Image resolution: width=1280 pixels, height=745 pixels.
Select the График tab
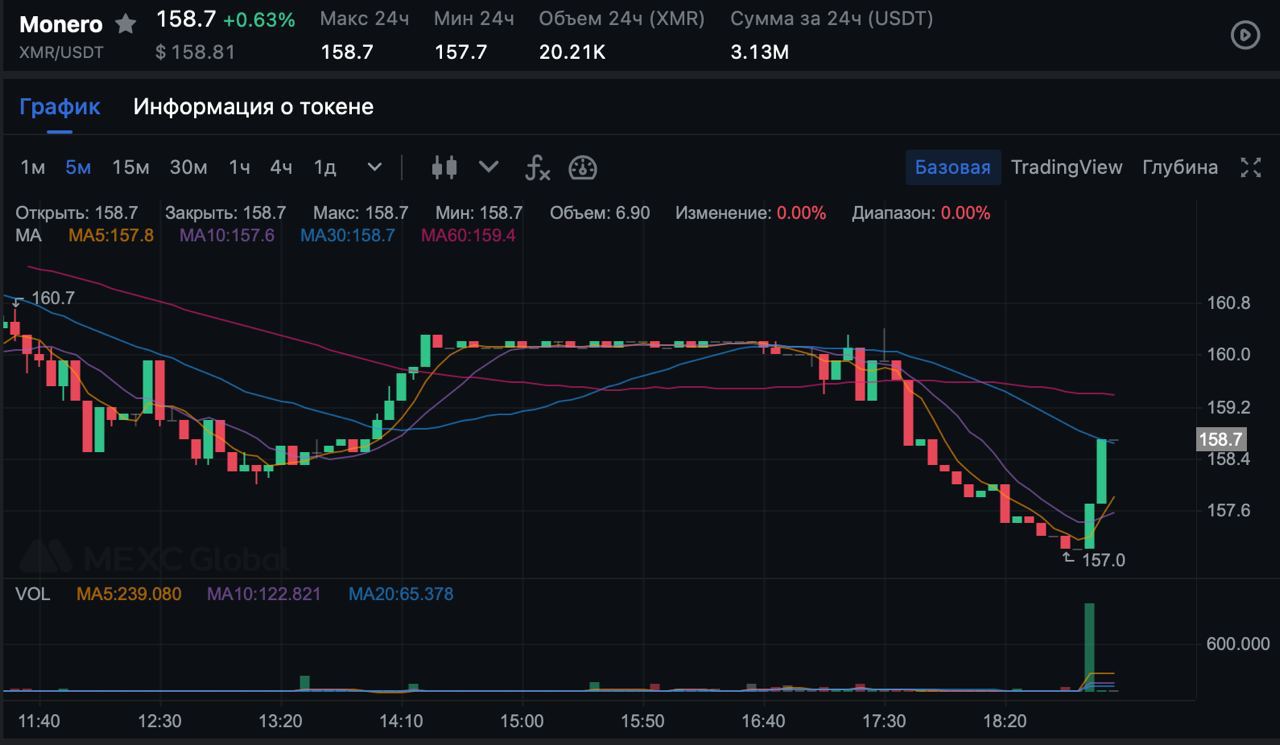point(60,106)
